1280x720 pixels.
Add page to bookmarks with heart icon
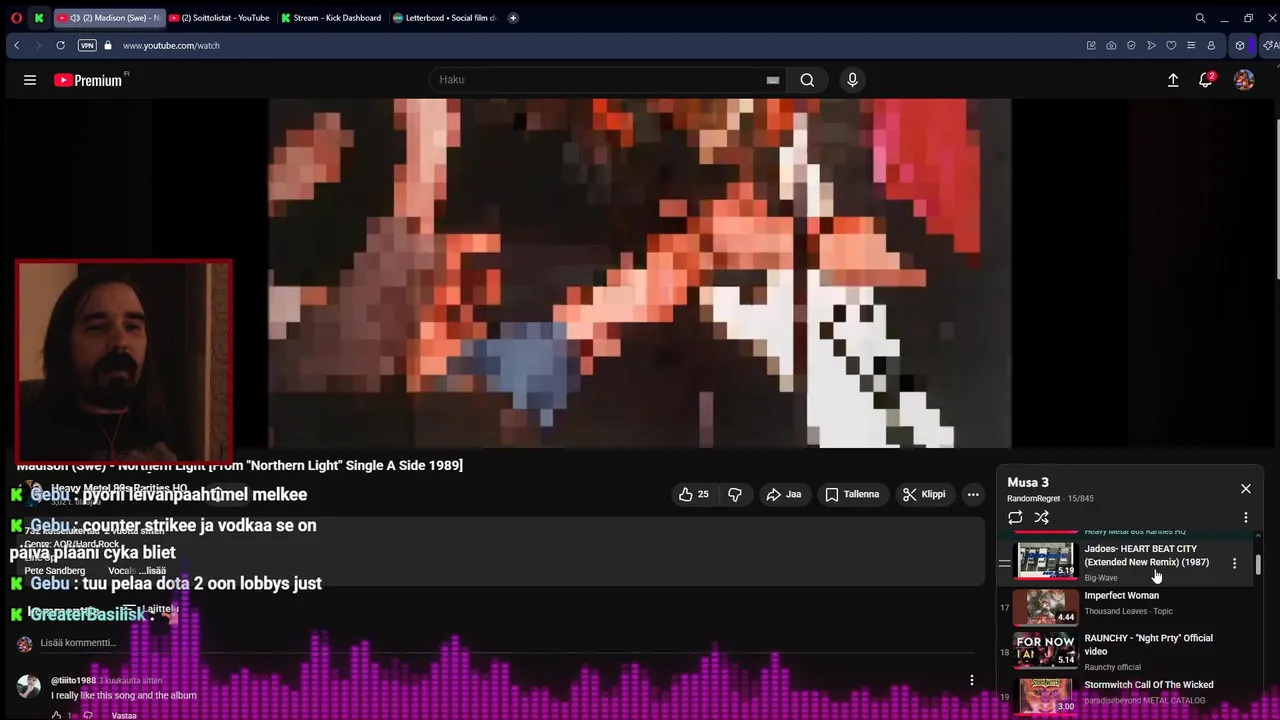click(1171, 45)
